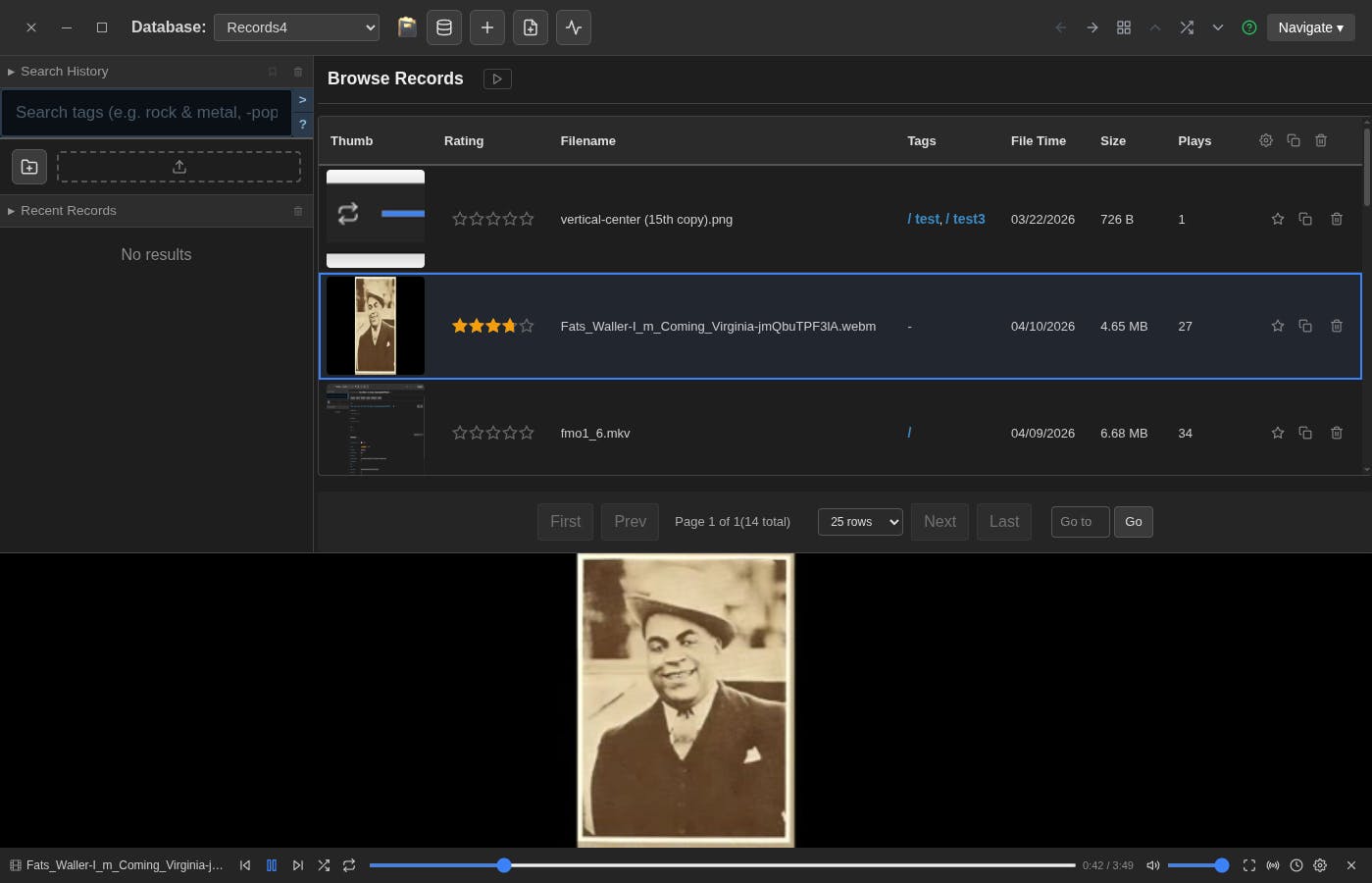Click the add file icon in toolbar

click(x=531, y=27)
